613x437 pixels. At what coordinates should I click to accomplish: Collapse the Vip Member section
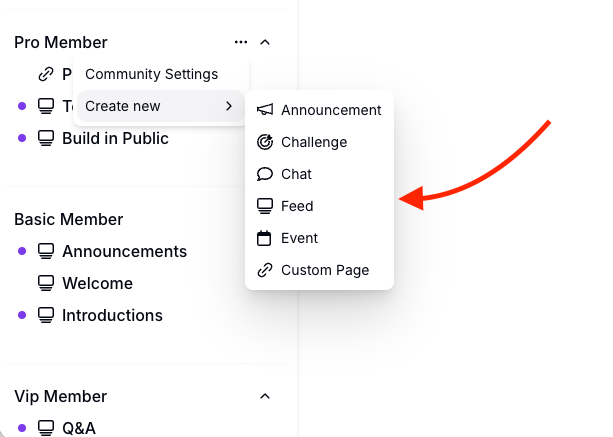pos(265,396)
